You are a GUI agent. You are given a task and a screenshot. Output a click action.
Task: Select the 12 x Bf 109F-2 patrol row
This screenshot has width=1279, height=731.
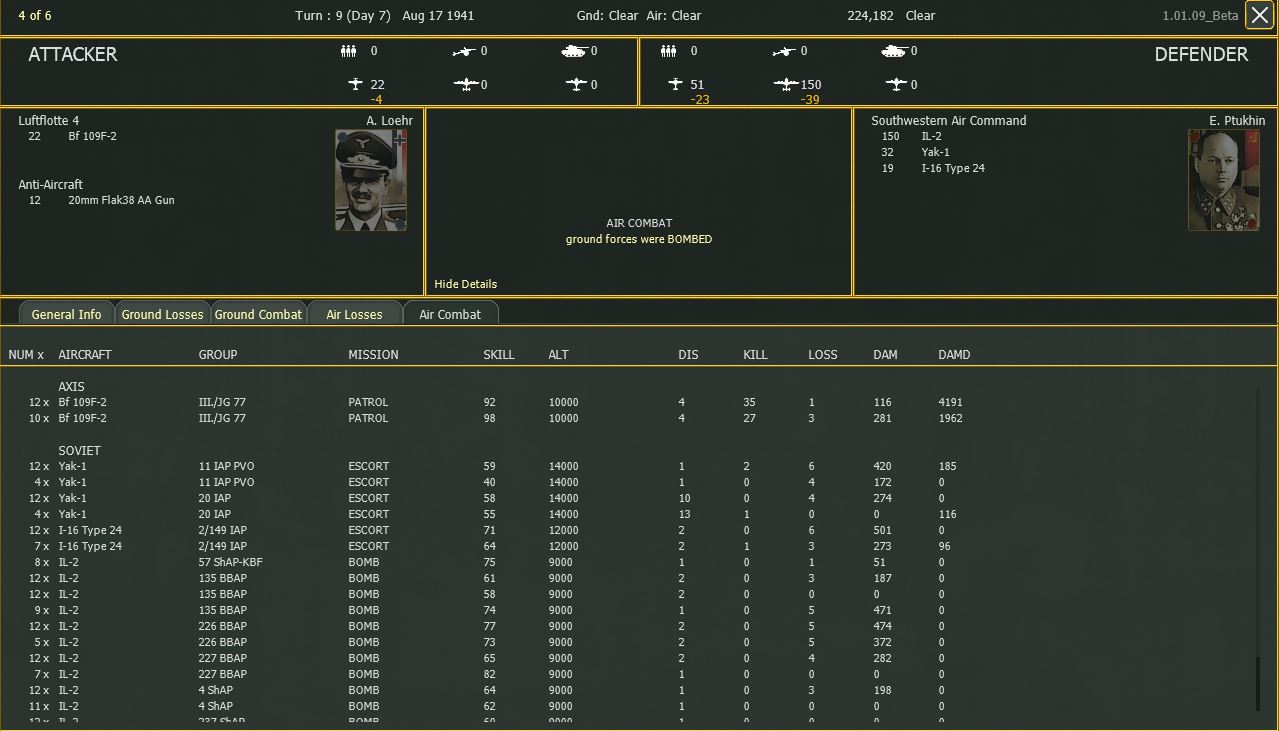pyautogui.click(x=495, y=402)
